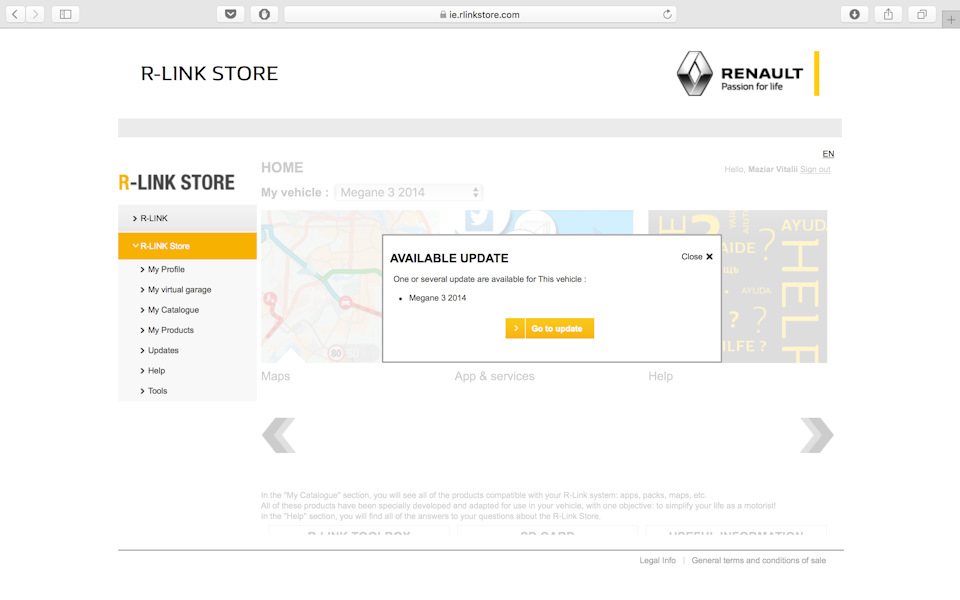Switch language via EN link
This screenshot has width=960, height=600.
pyautogui.click(x=828, y=154)
